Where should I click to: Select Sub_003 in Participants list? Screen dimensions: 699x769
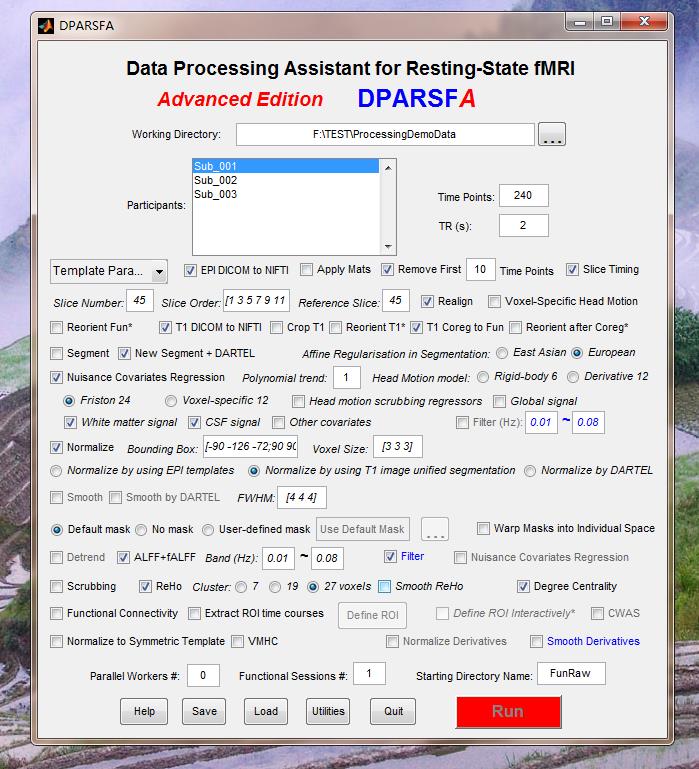285,194
